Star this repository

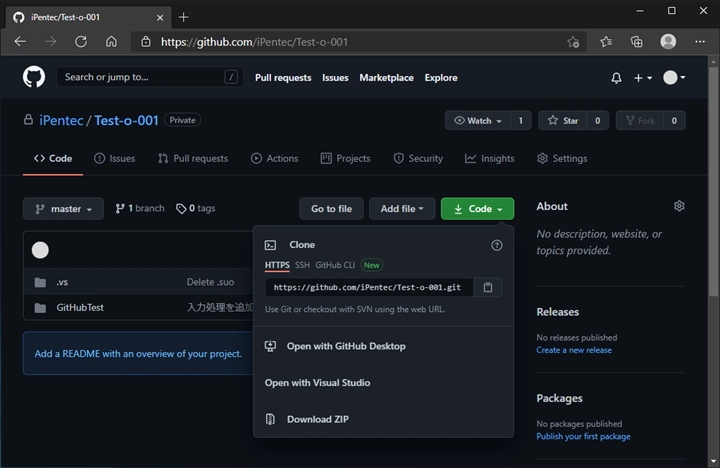coord(562,121)
